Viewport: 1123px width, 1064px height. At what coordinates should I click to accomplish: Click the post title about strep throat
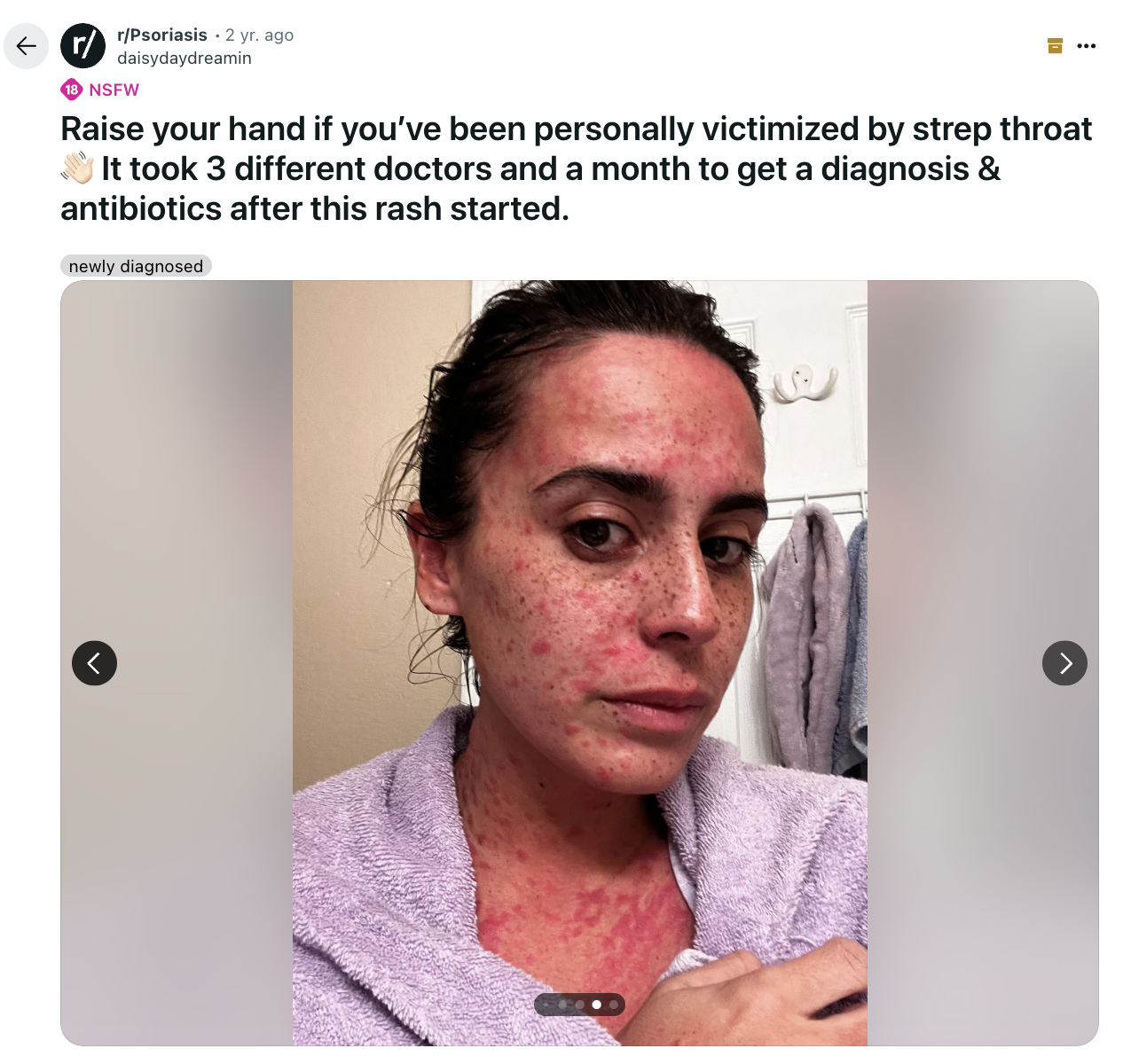point(577,168)
